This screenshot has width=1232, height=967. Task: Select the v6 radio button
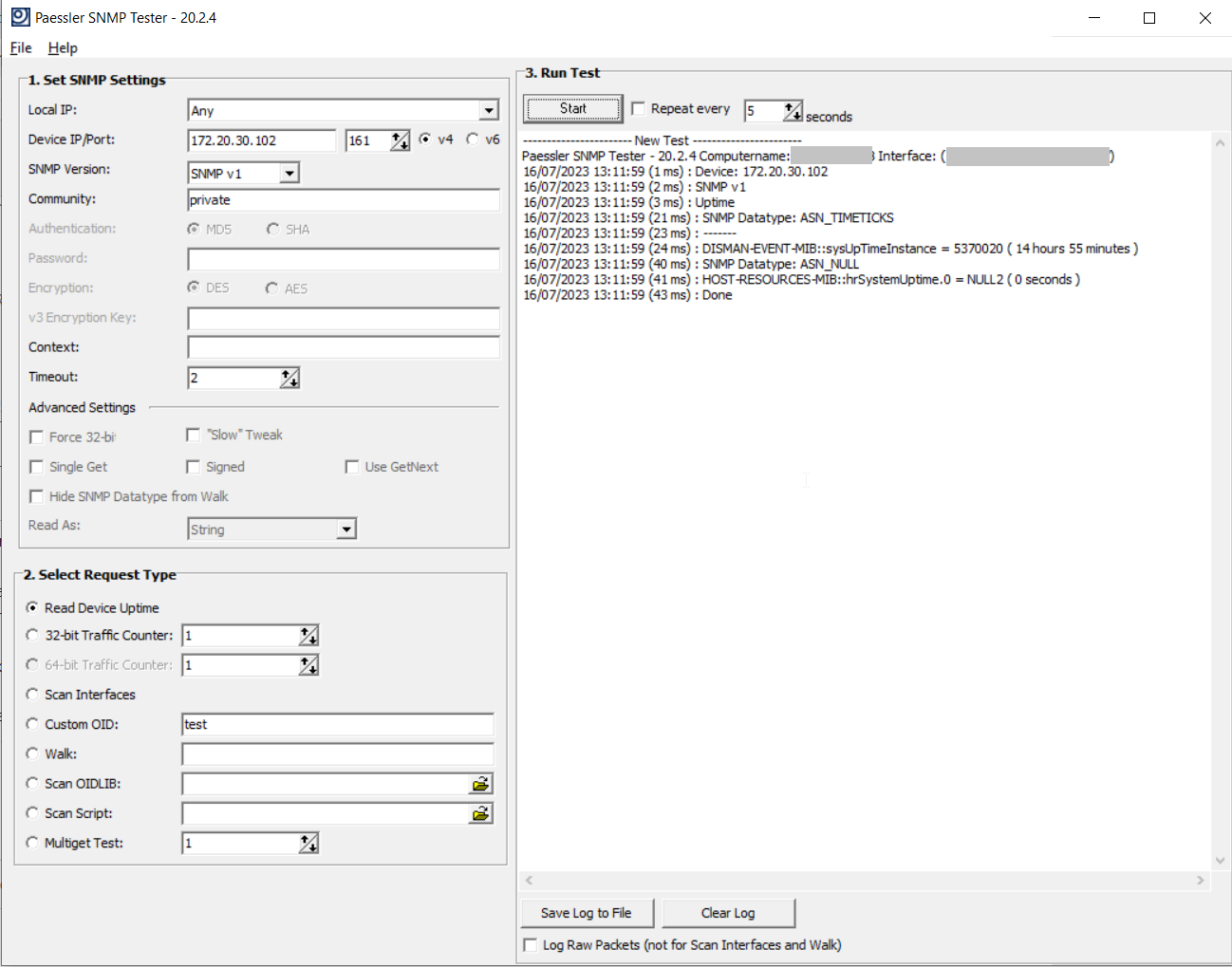[473, 139]
